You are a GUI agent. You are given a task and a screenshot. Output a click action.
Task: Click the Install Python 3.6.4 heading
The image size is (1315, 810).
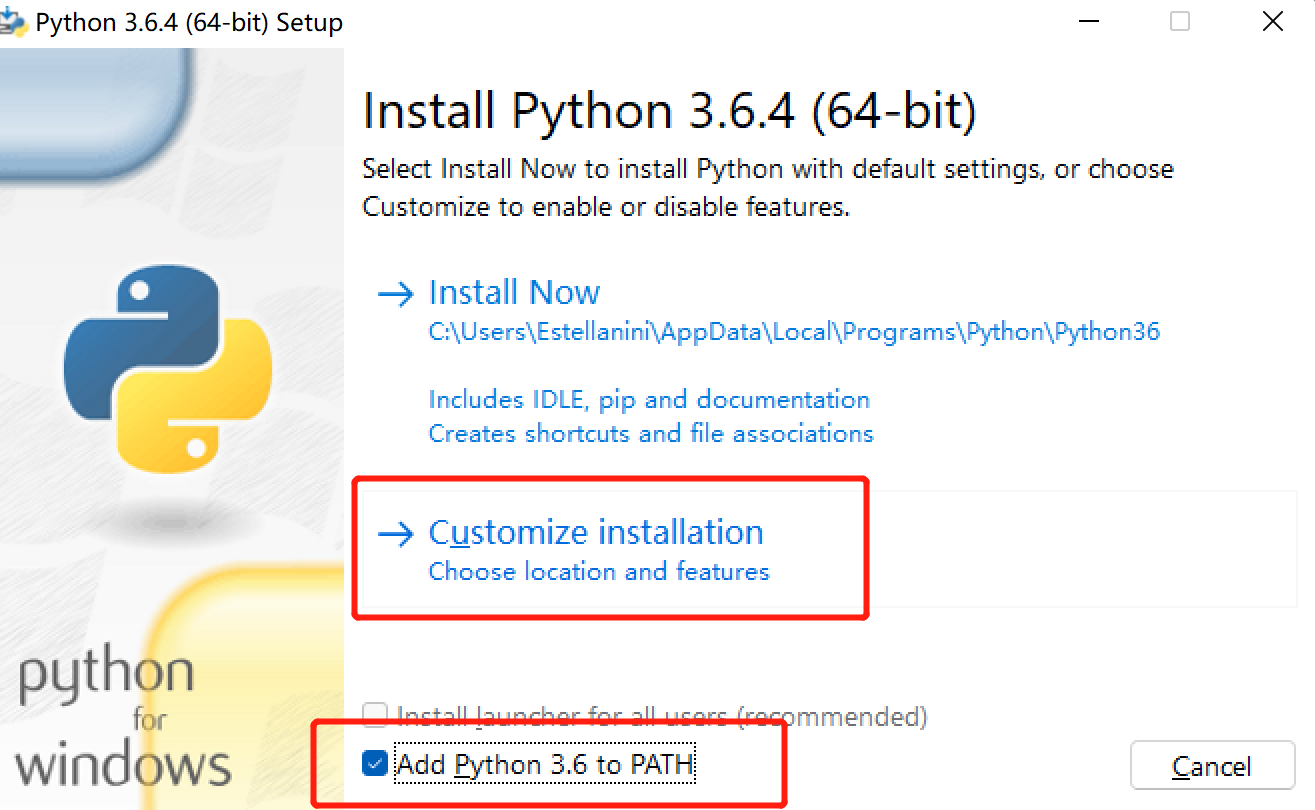pyautogui.click(x=668, y=110)
